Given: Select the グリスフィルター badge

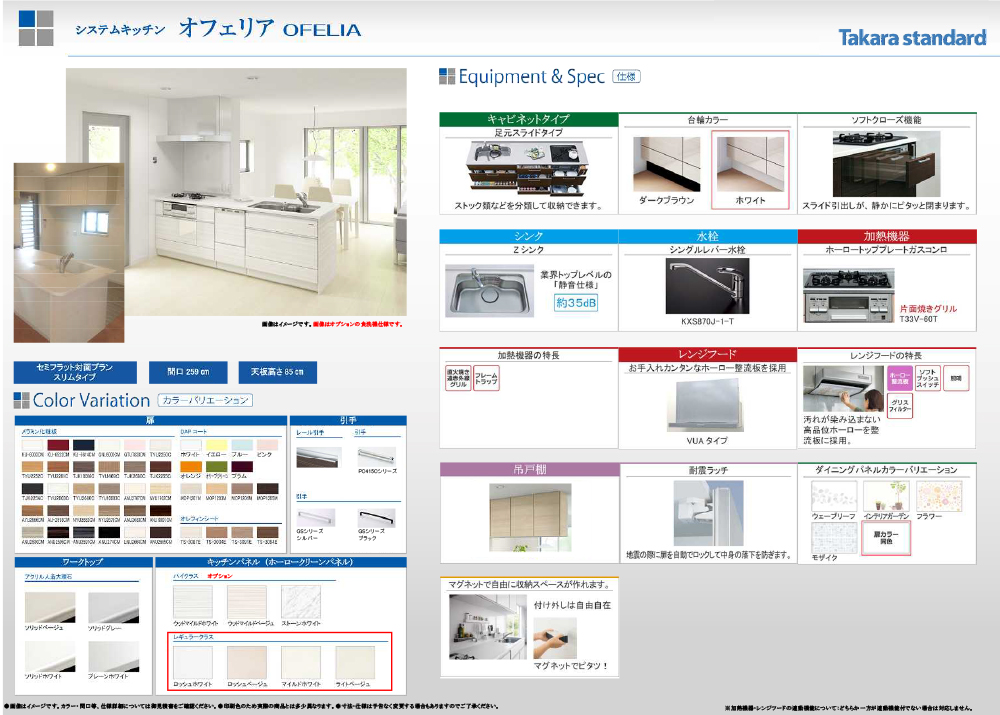Looking at the screenshot, I should tap(900, 406).
